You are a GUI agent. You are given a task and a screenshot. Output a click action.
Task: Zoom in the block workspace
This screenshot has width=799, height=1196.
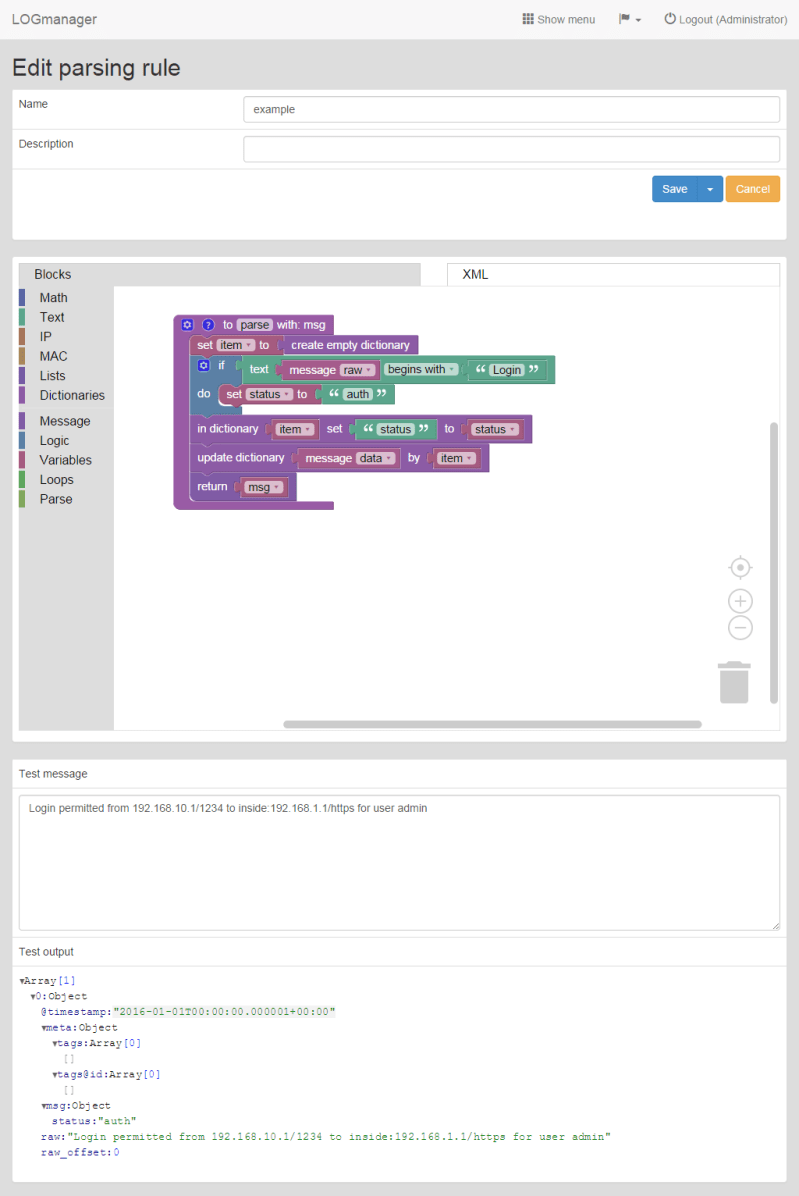(740, 601)
